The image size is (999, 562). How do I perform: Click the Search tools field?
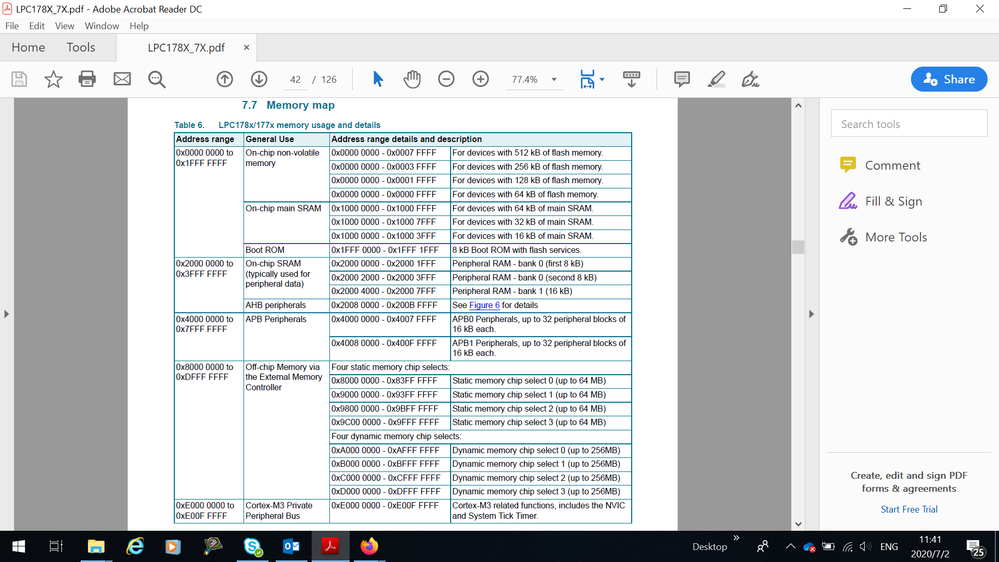(909, 124)
